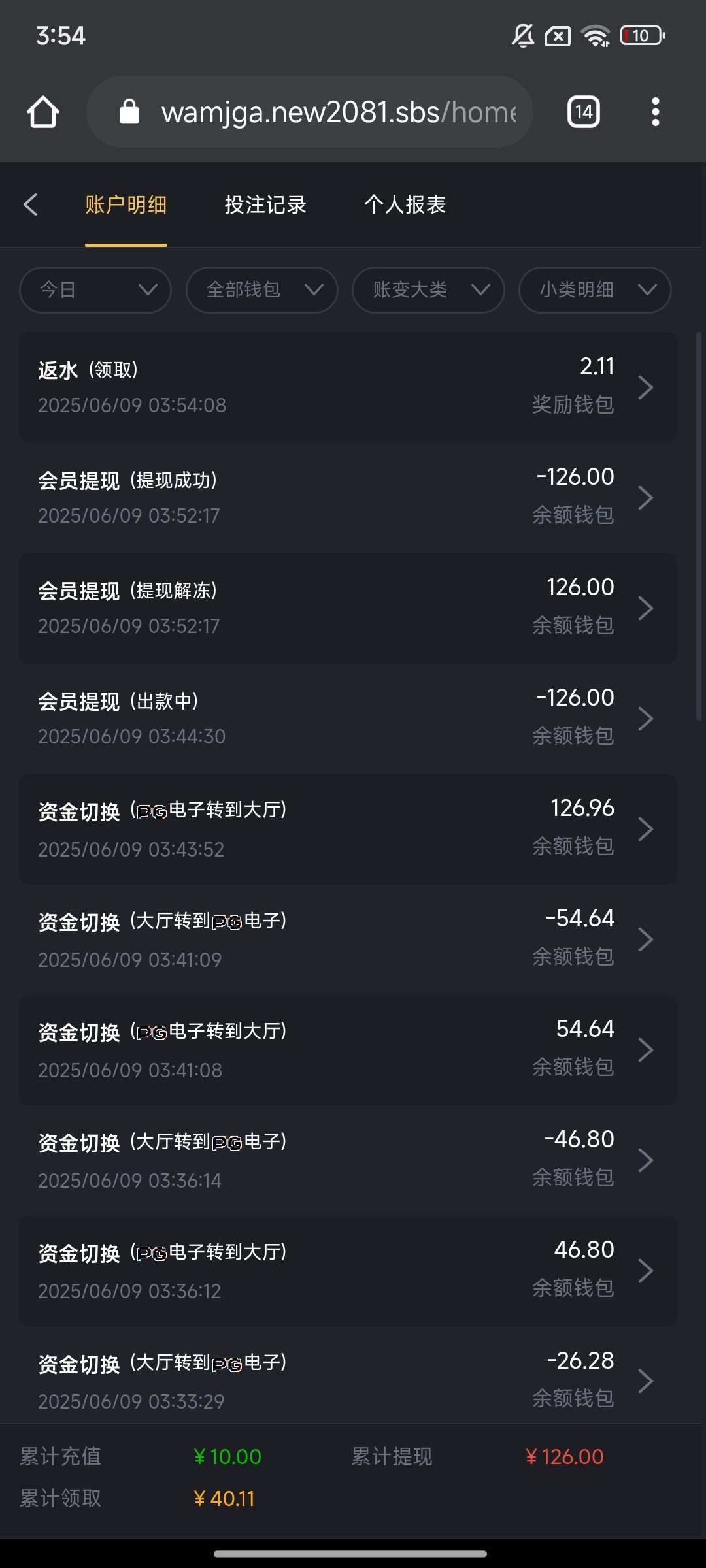Switch to the 投注记录 tab

265,204
